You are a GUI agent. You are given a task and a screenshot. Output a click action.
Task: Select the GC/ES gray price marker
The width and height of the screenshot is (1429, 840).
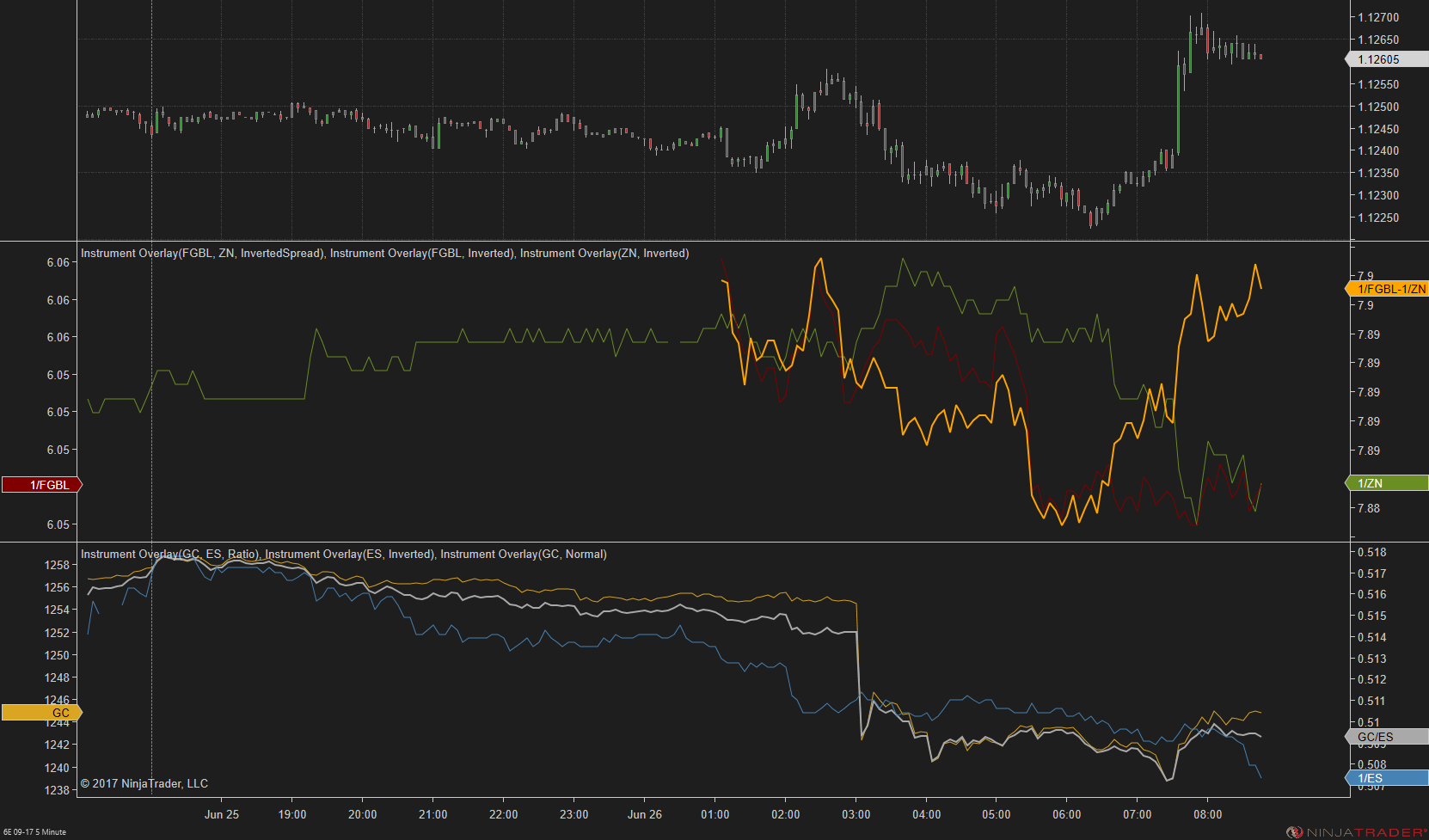(x=1386, y=737)
